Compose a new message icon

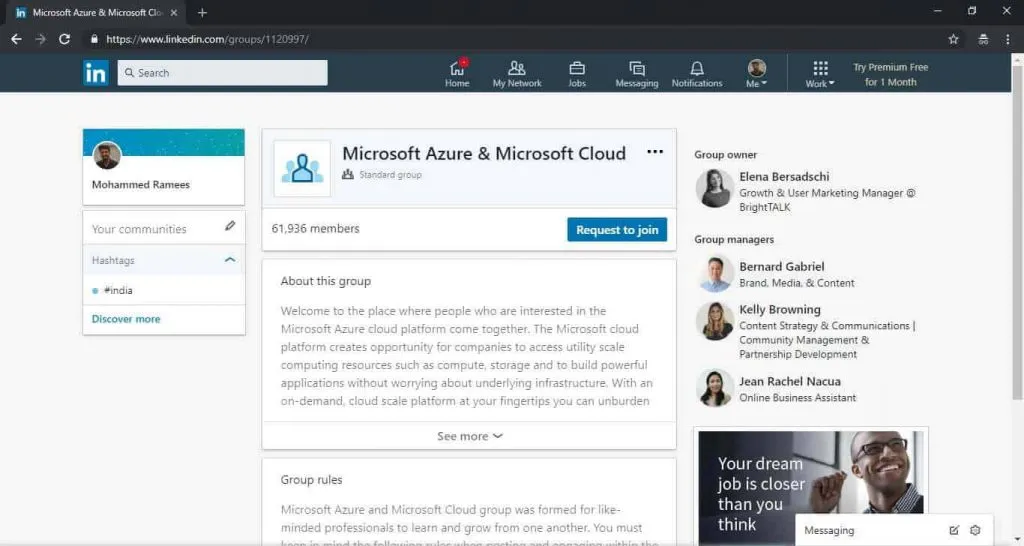coord(954,530)
